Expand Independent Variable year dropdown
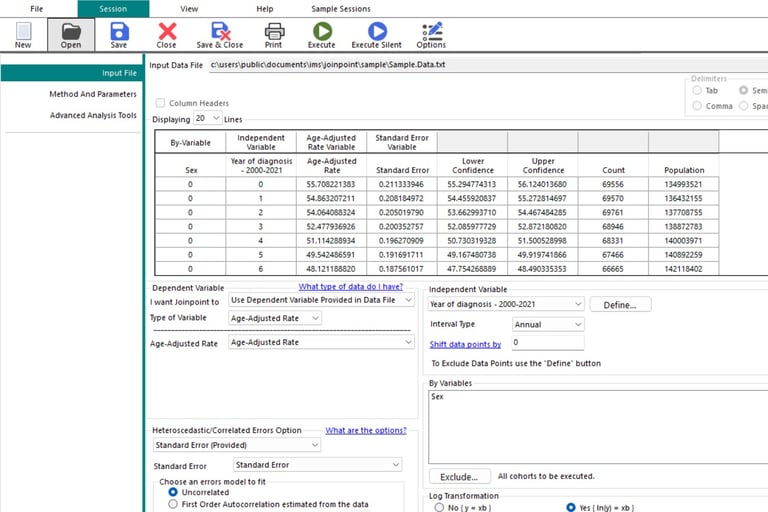The height and width of the screenshot is (512, 768). (506, 304)
